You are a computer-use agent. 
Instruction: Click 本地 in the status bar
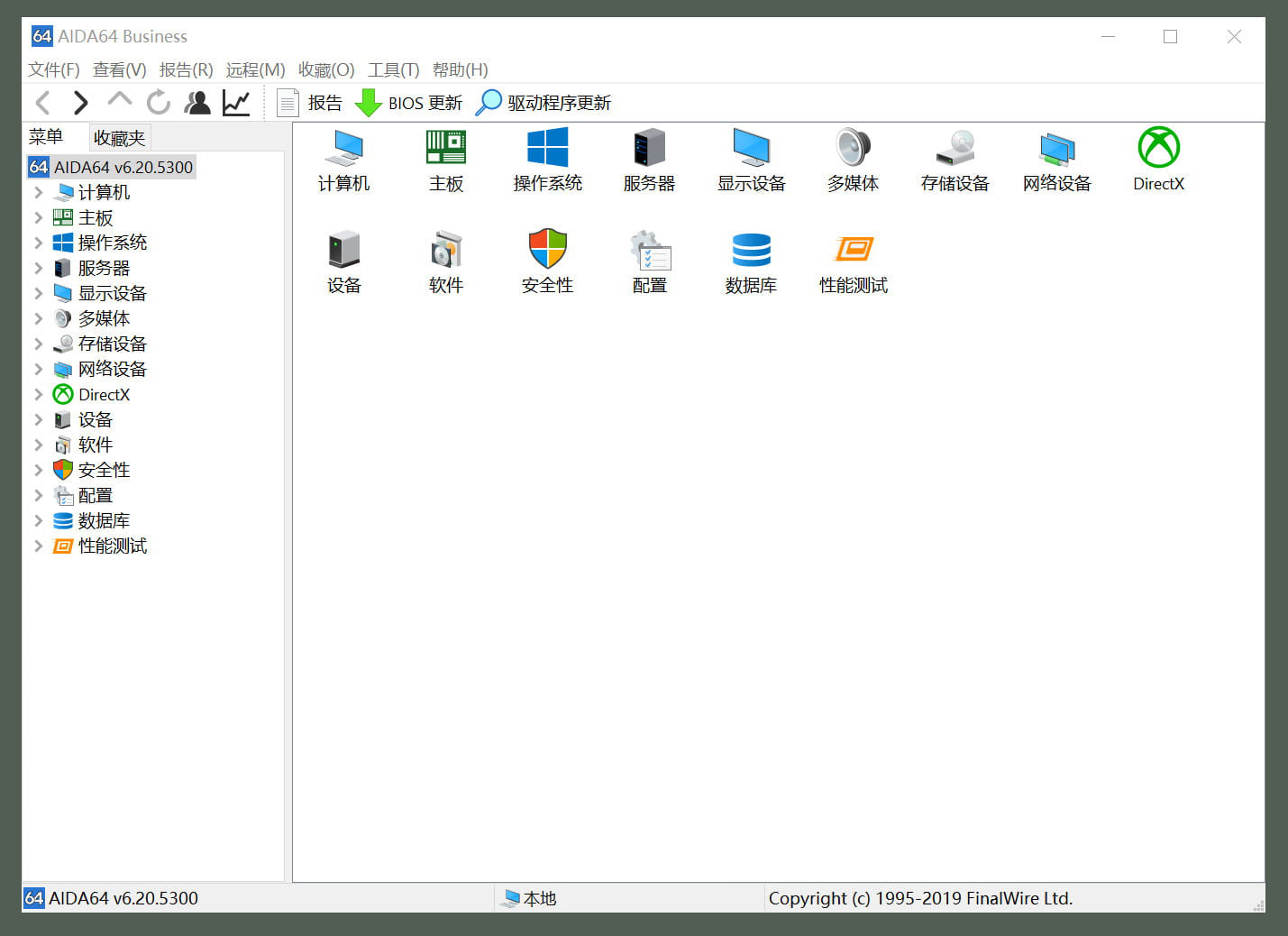pos(538,898)
